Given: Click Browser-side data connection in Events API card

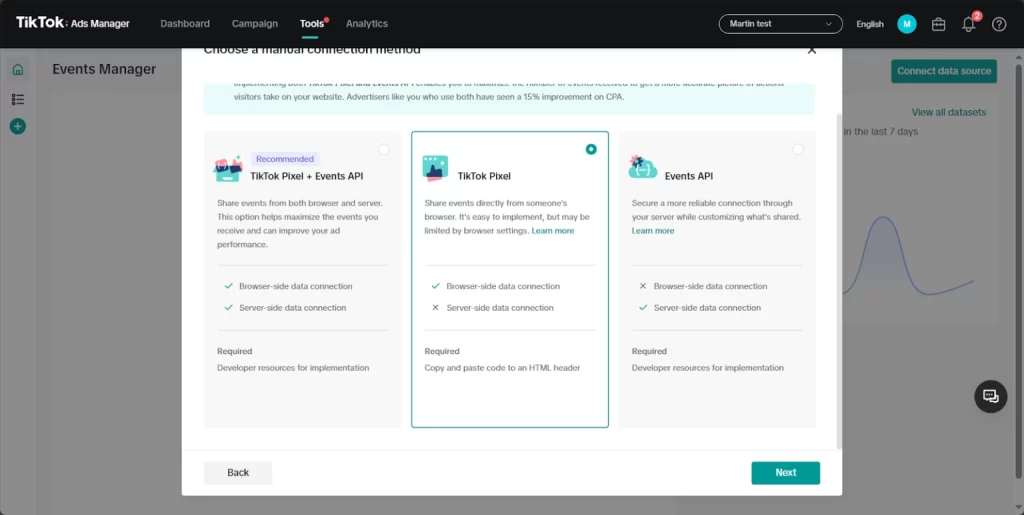Looking at the screenshot, I should (711, 287).
